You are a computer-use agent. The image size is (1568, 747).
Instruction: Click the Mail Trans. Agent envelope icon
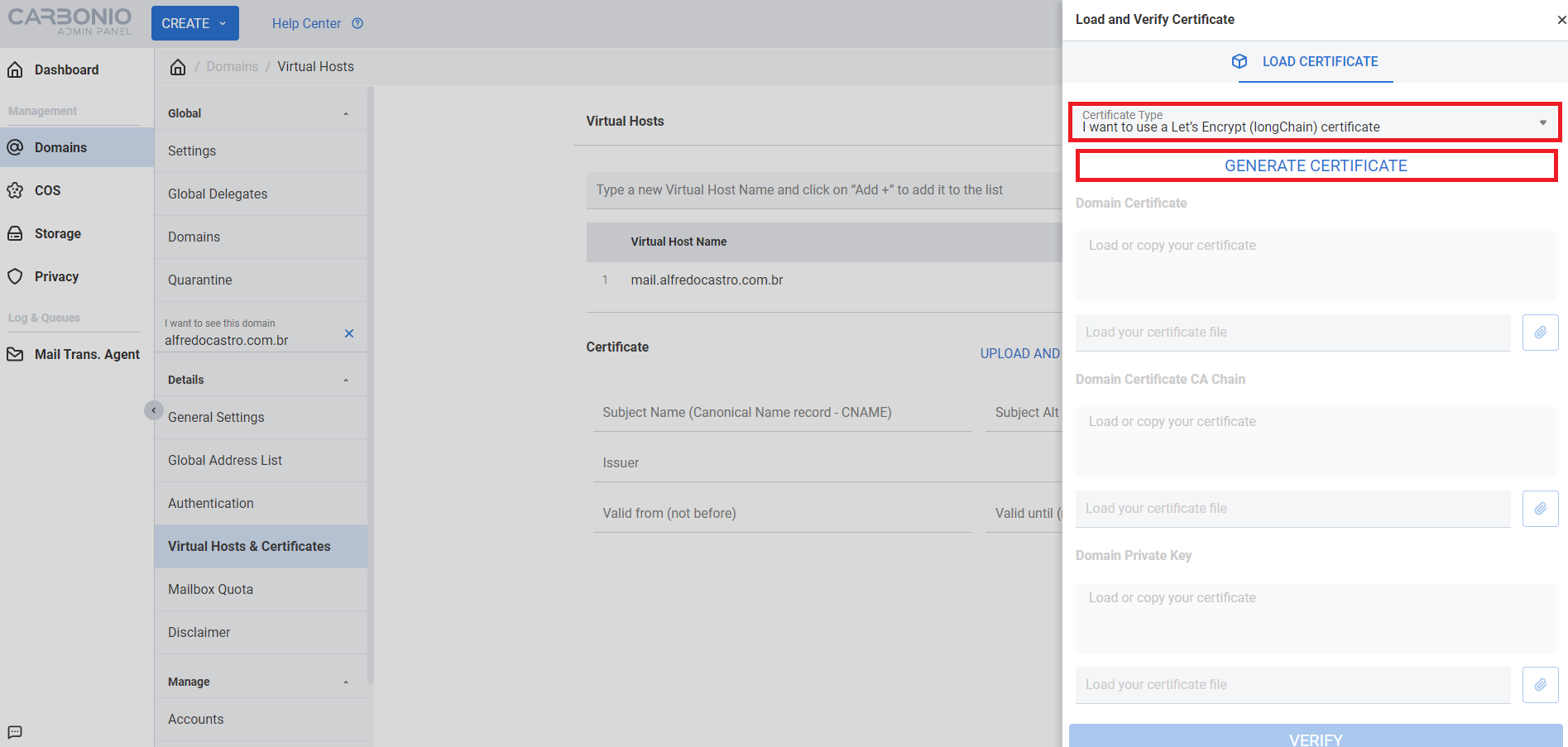click(x=15, y=354)
